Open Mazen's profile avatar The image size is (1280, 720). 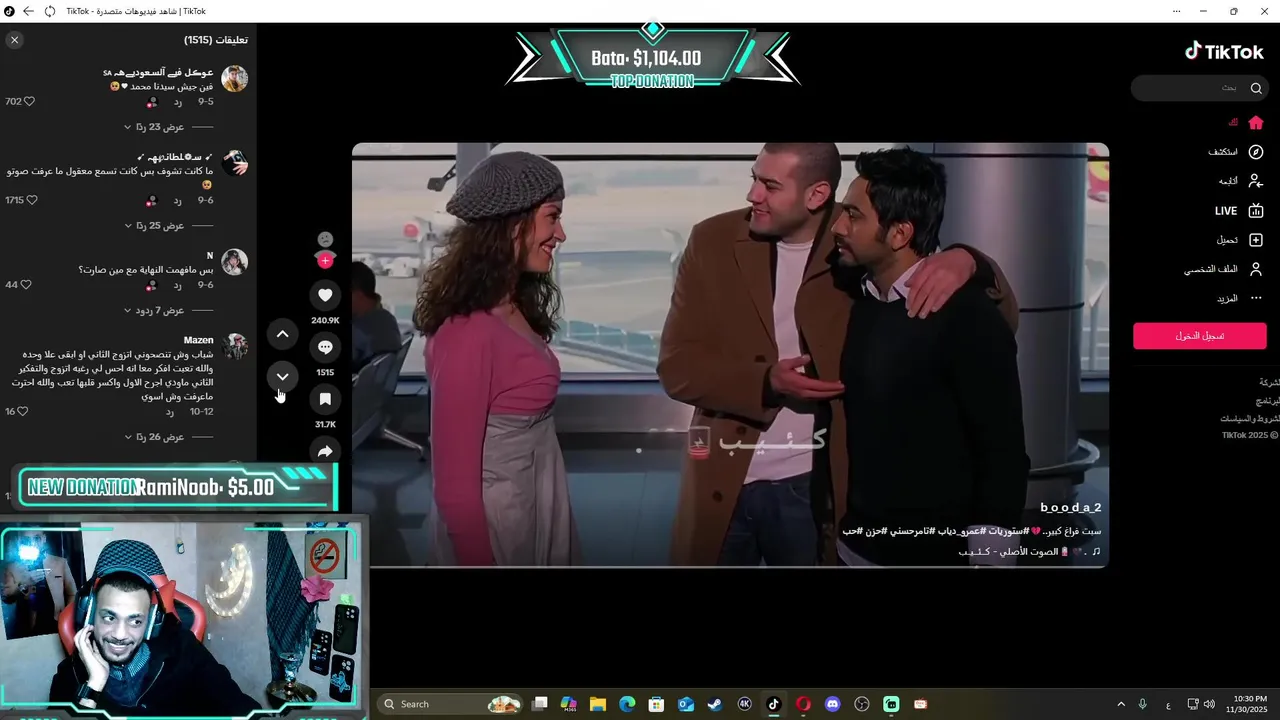click(234, 346)
